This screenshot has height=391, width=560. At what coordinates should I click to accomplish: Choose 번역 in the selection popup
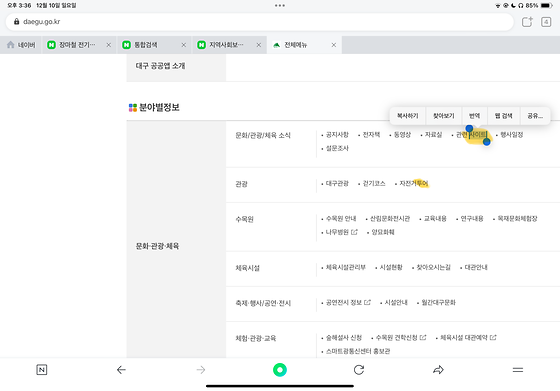474,116
